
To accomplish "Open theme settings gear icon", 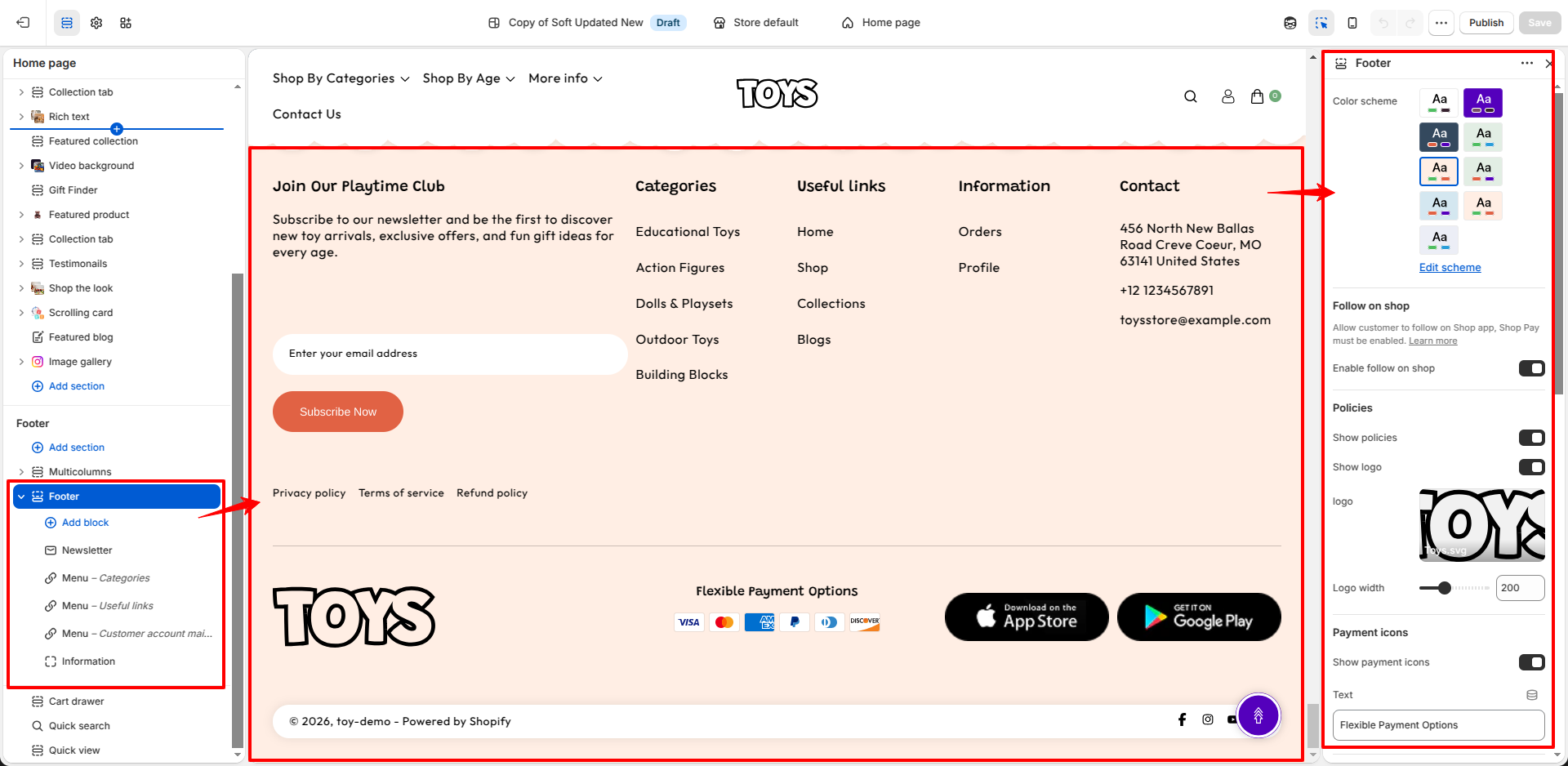I will coord(96,23).
